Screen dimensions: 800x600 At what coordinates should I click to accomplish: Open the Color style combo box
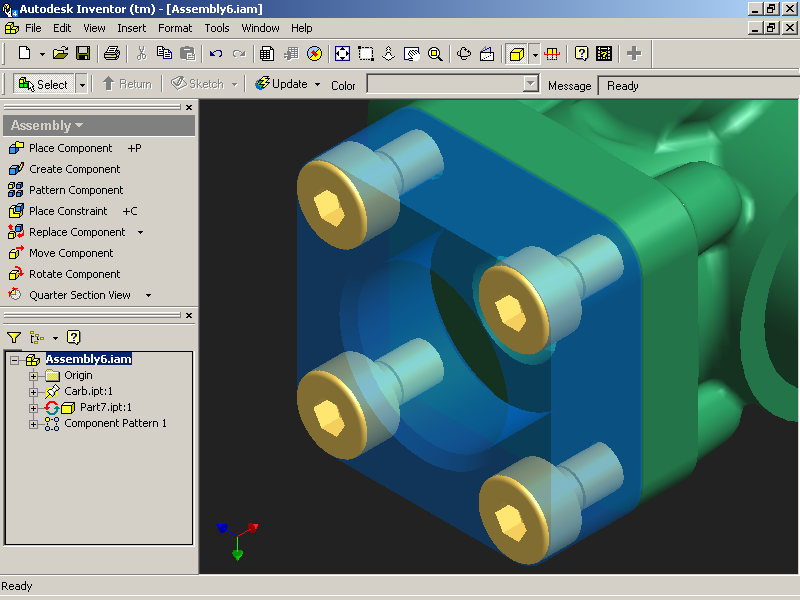[453, 85]
